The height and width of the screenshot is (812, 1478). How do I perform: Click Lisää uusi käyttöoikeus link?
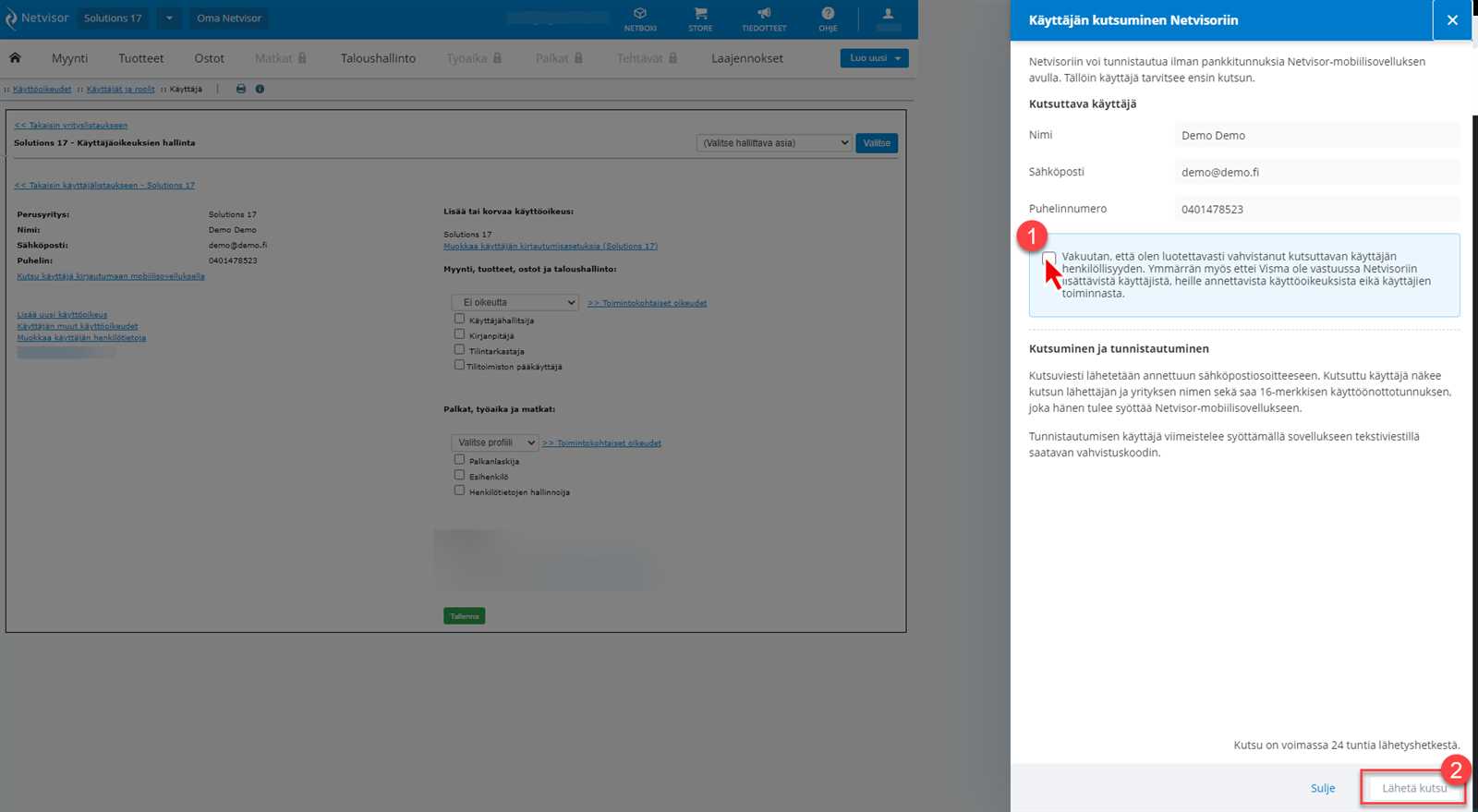pos(62,315)
